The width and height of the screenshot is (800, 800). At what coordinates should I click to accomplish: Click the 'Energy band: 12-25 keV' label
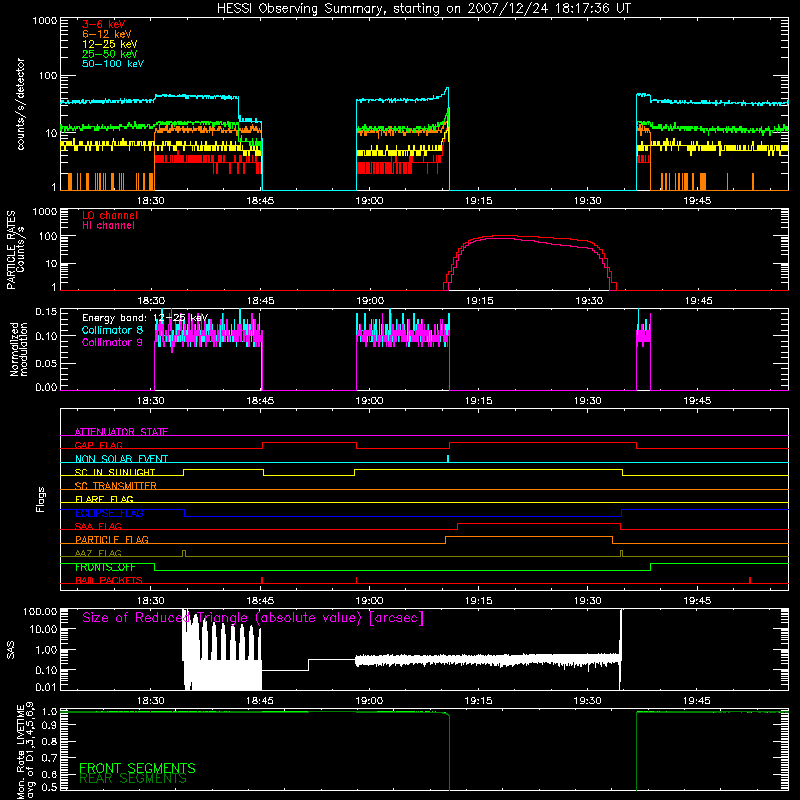pyautogui.click(x=145, y=318)
